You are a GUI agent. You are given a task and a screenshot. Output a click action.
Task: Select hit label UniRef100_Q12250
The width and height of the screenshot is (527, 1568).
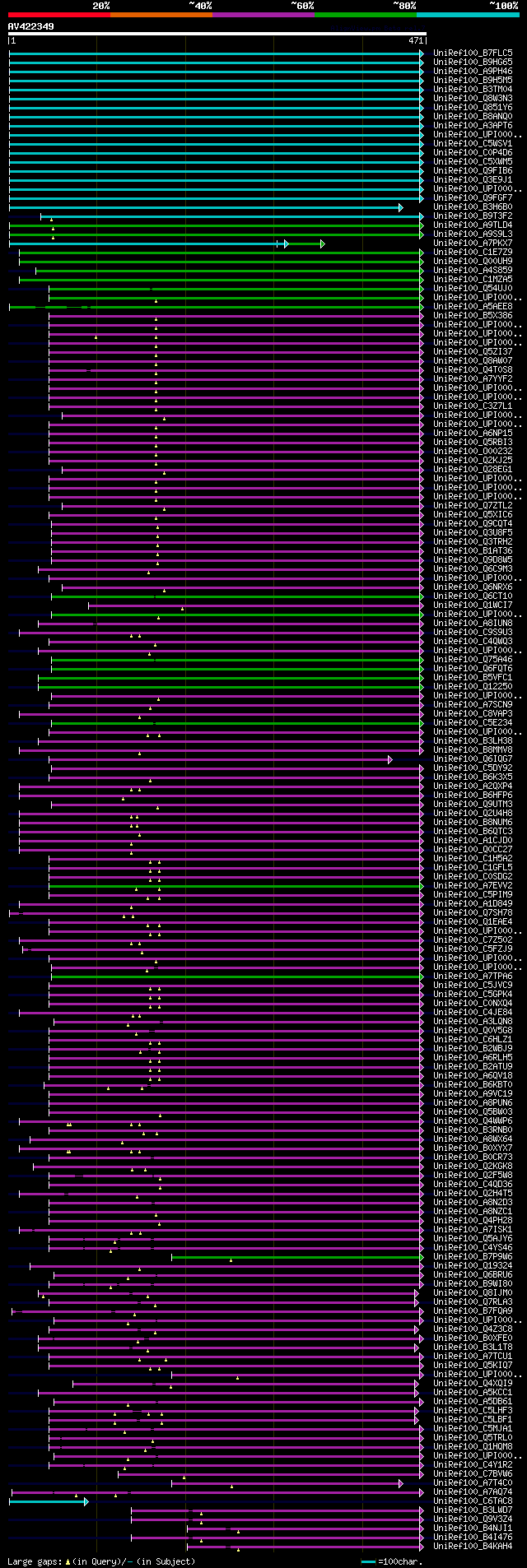click(473, 687)
